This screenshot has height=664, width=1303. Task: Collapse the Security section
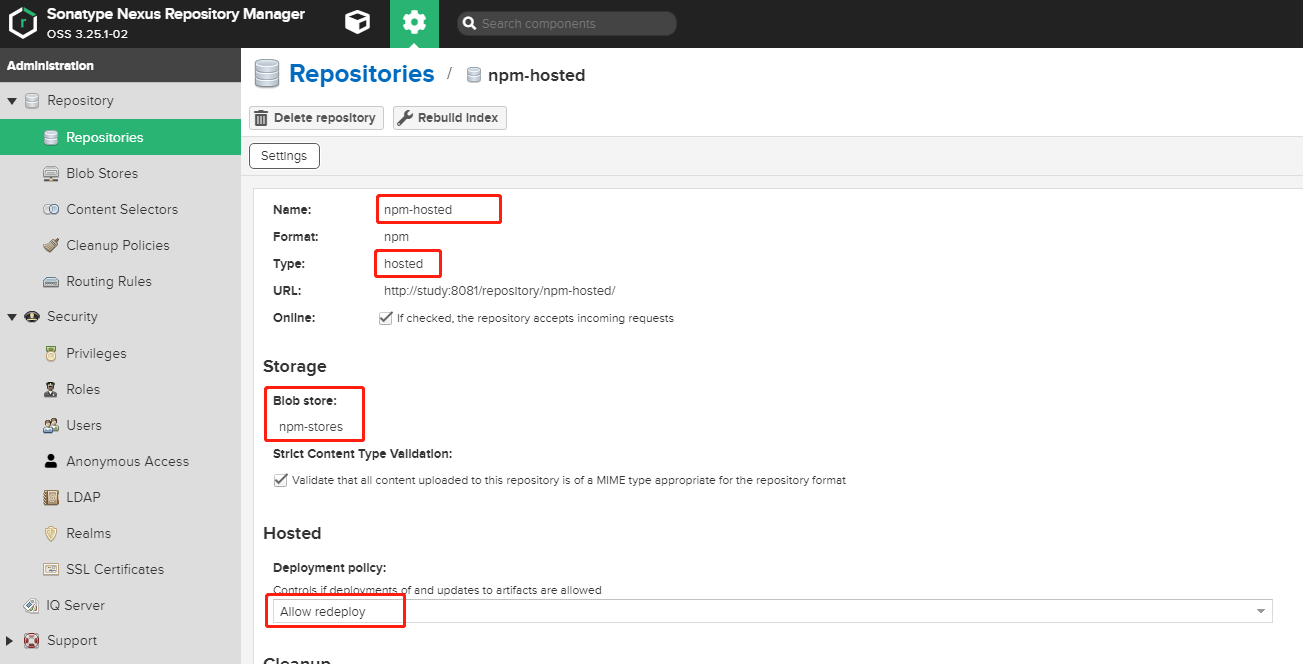coord(10,316)
